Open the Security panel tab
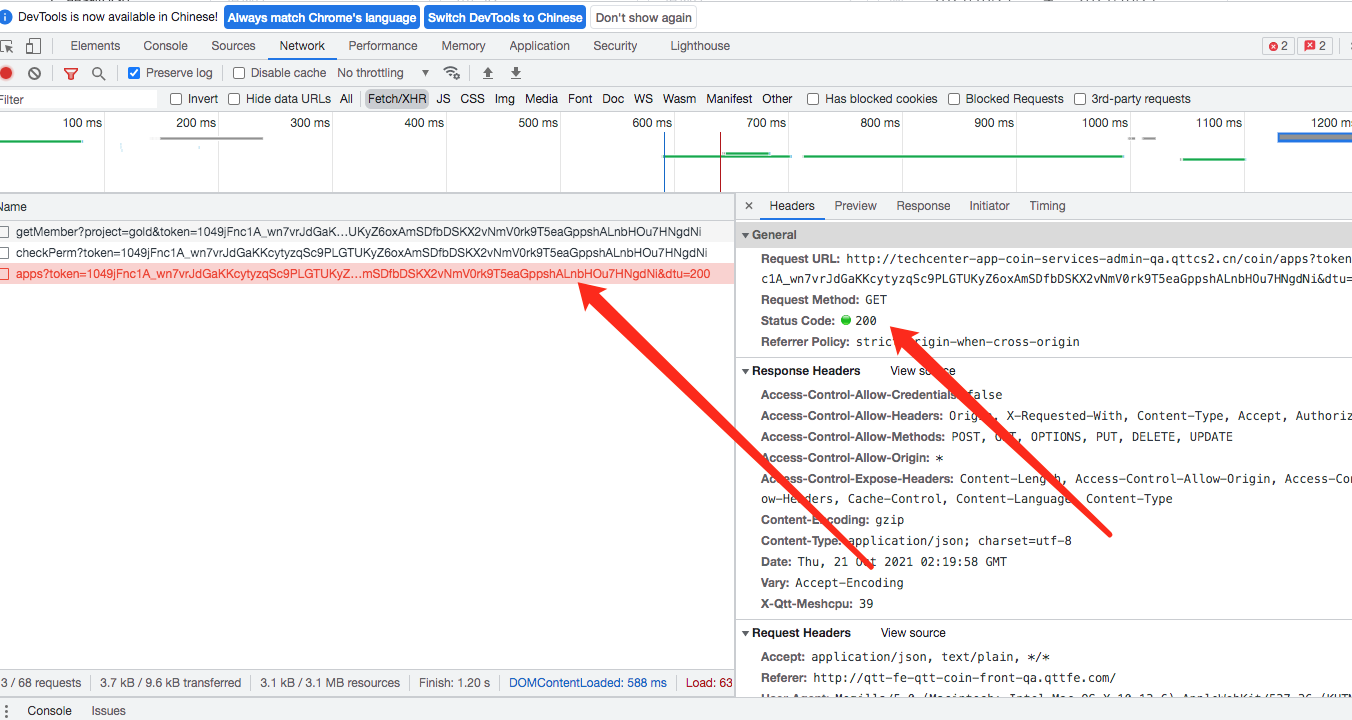 click(x=615, y=46)
